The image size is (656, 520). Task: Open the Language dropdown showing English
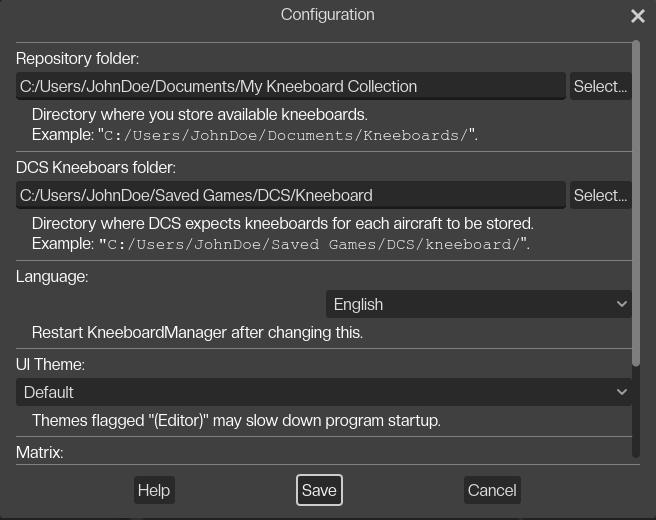[x=478, y=304]
